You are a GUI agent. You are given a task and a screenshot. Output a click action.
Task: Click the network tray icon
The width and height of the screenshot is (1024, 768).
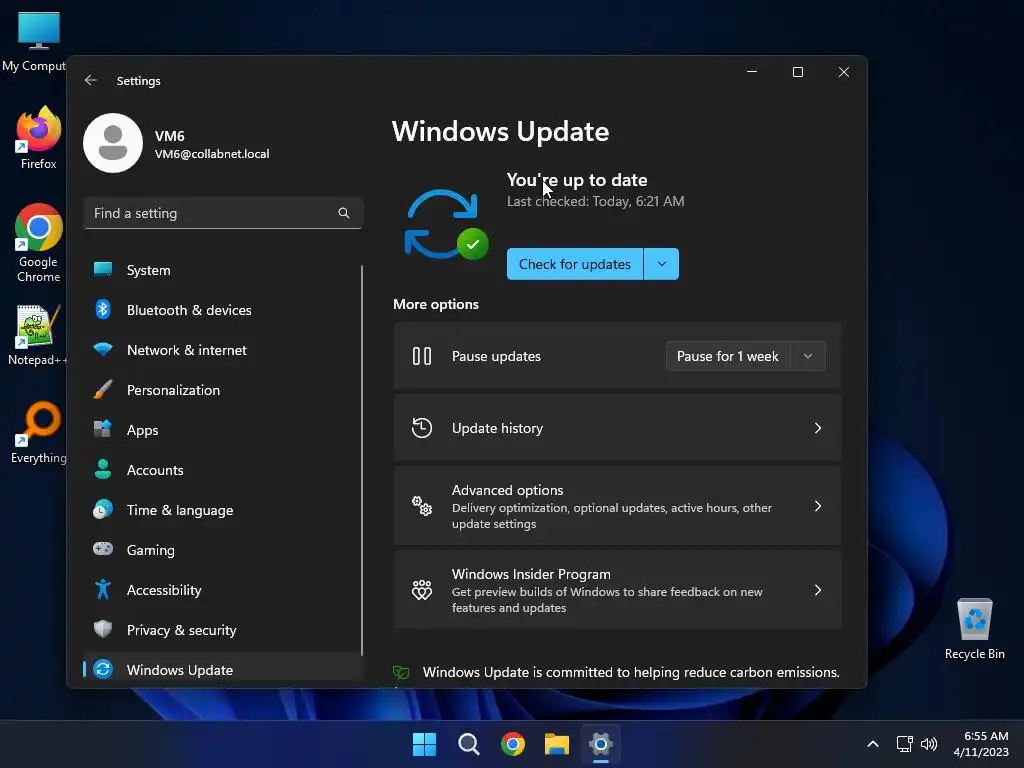point(904,744)
